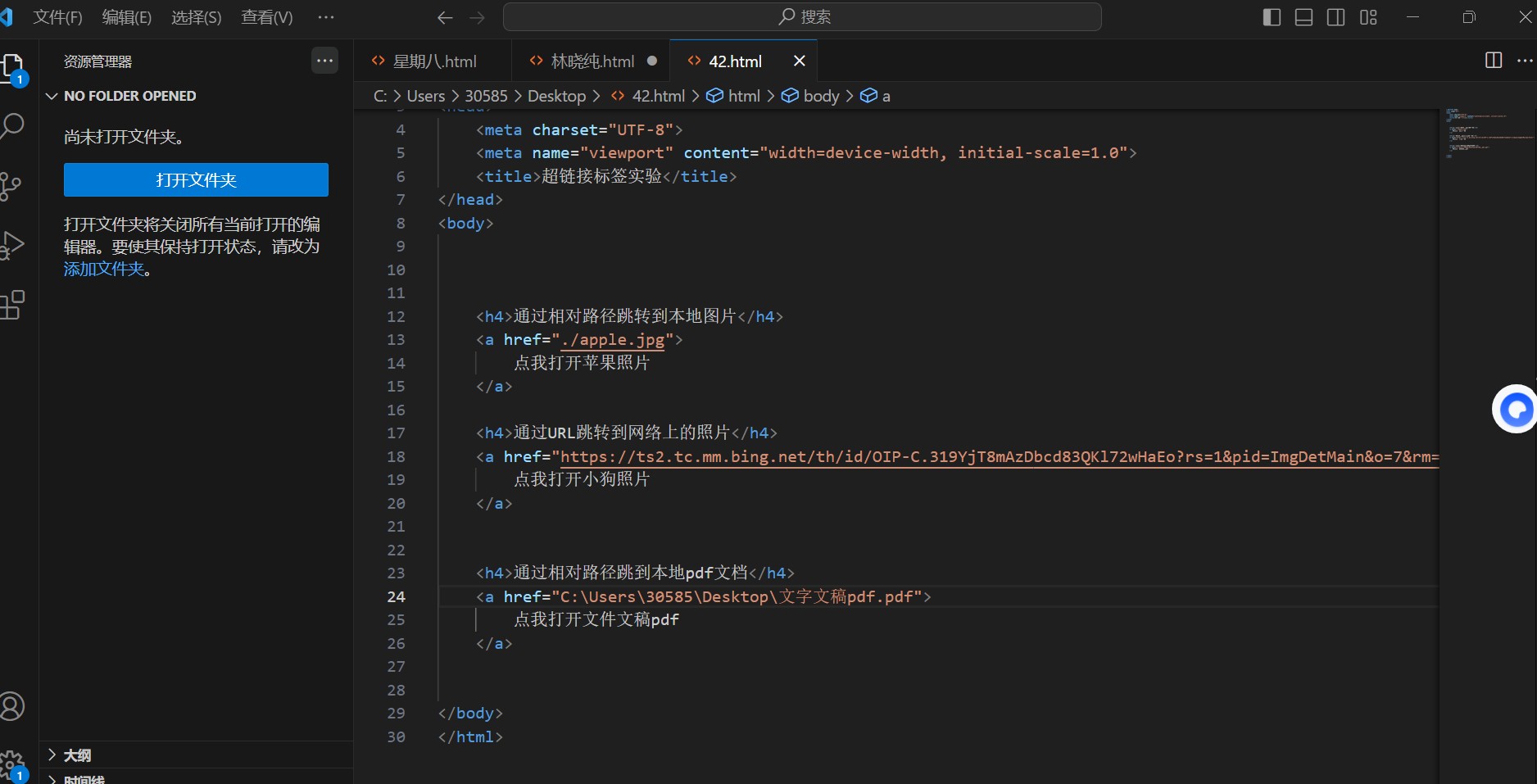Open the 30585 breadcrumb dropdown
1537x784 pixels.
pyautogui.click(x=487, y=96)
